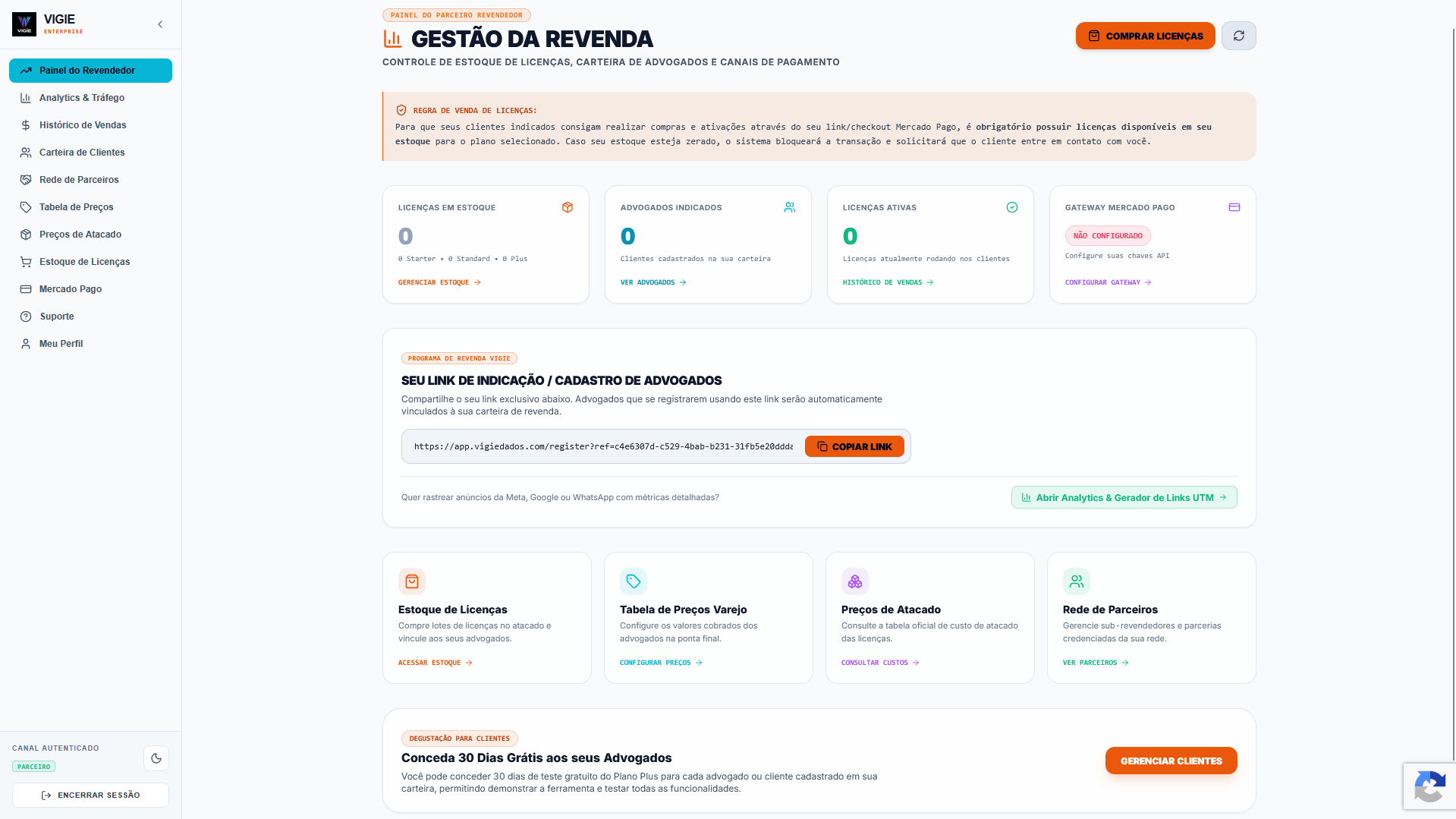This screenshot has width=1456, height=819.
Task: Copy the referral link with Copiar Link
Action: click(x=854, y=446)
